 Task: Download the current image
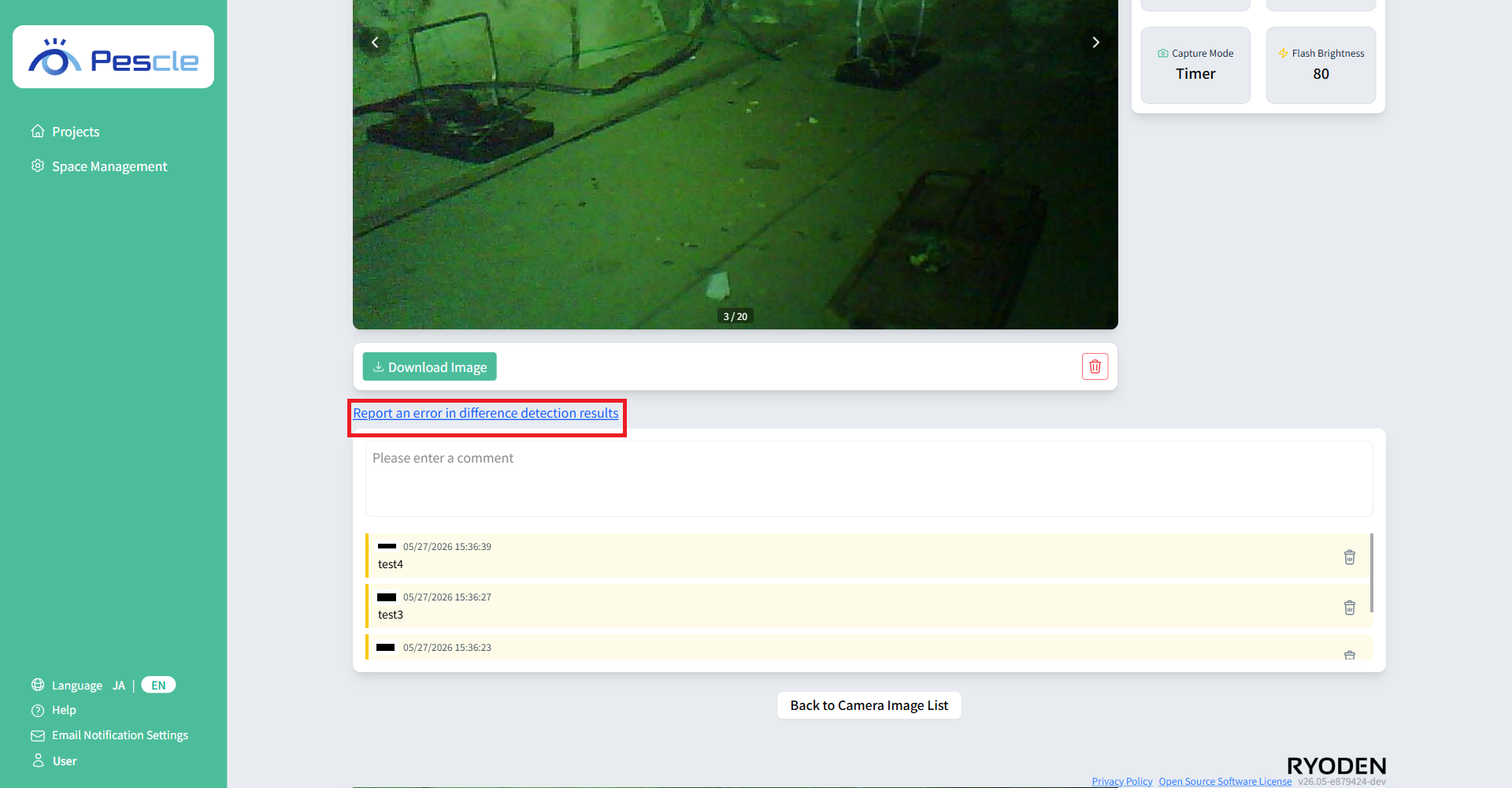pyautogui.click(x=429, y=366)
